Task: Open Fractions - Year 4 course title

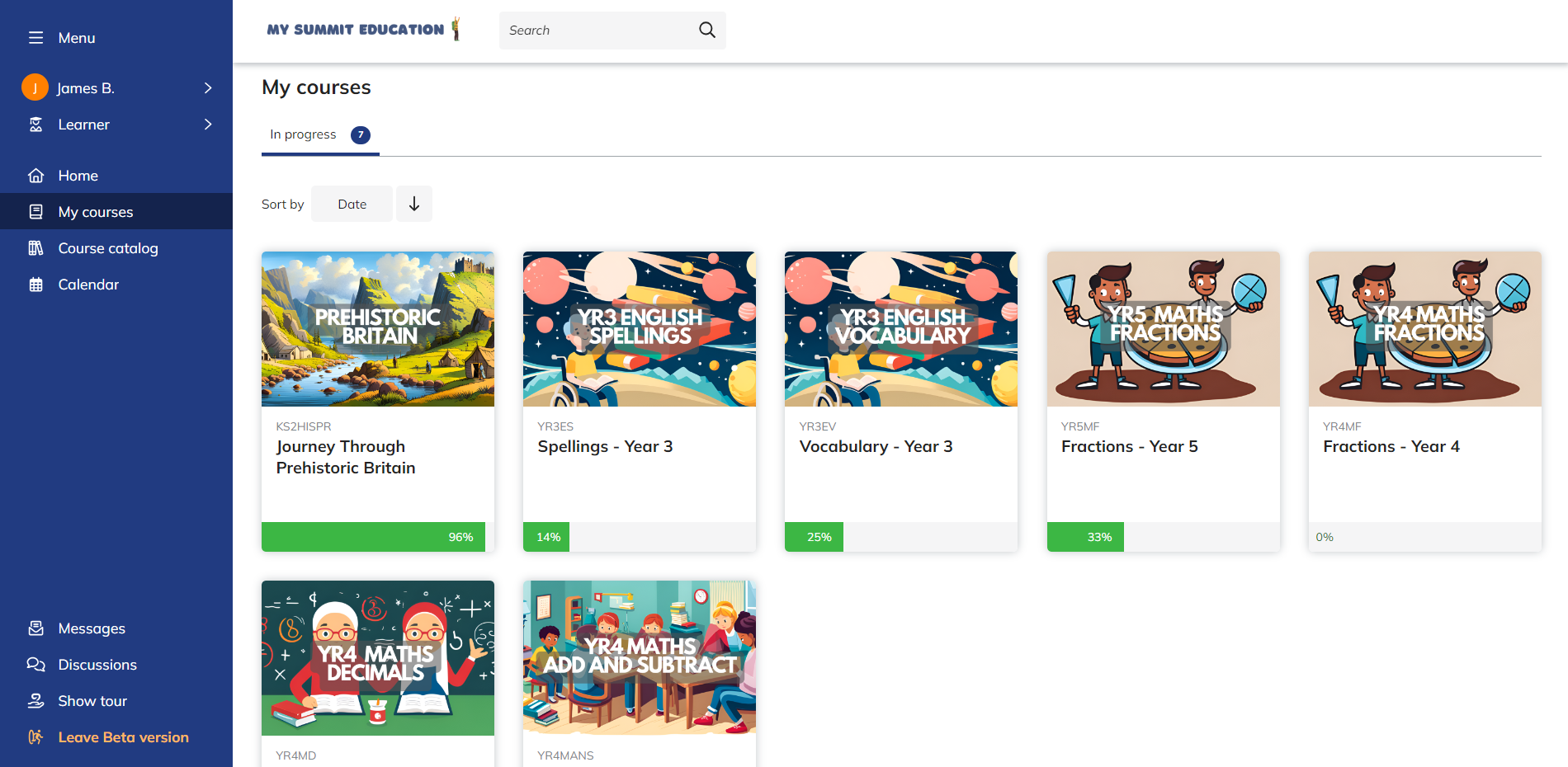Action: [1391, 446]
